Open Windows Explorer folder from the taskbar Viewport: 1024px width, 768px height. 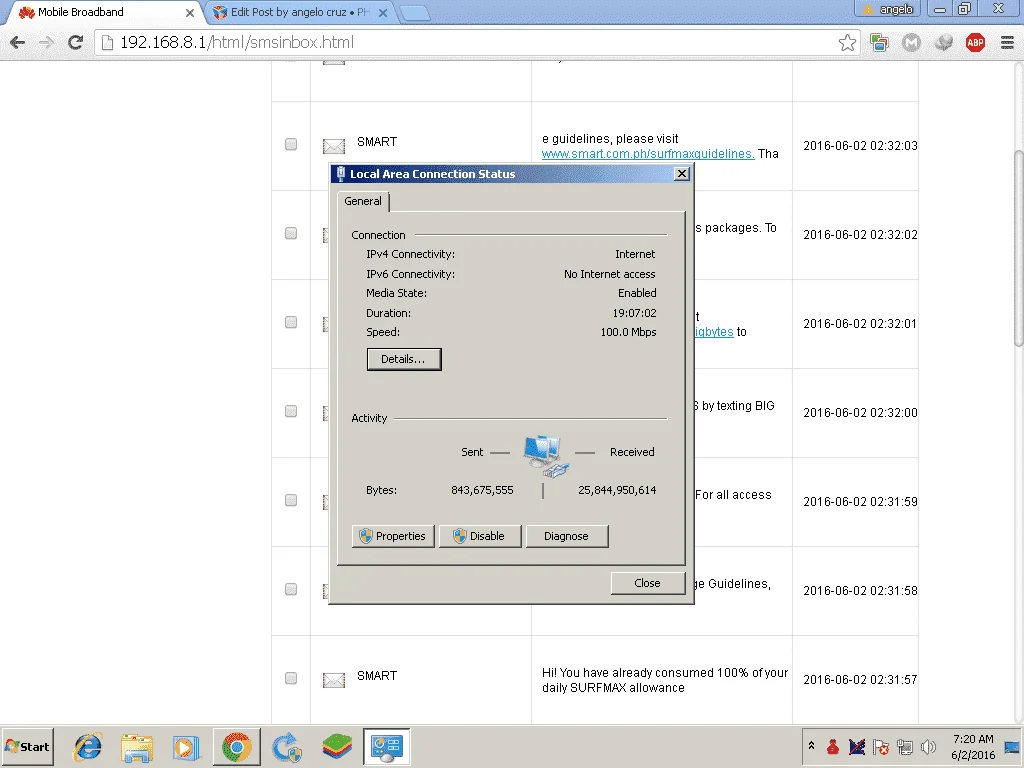coord(137,746)
